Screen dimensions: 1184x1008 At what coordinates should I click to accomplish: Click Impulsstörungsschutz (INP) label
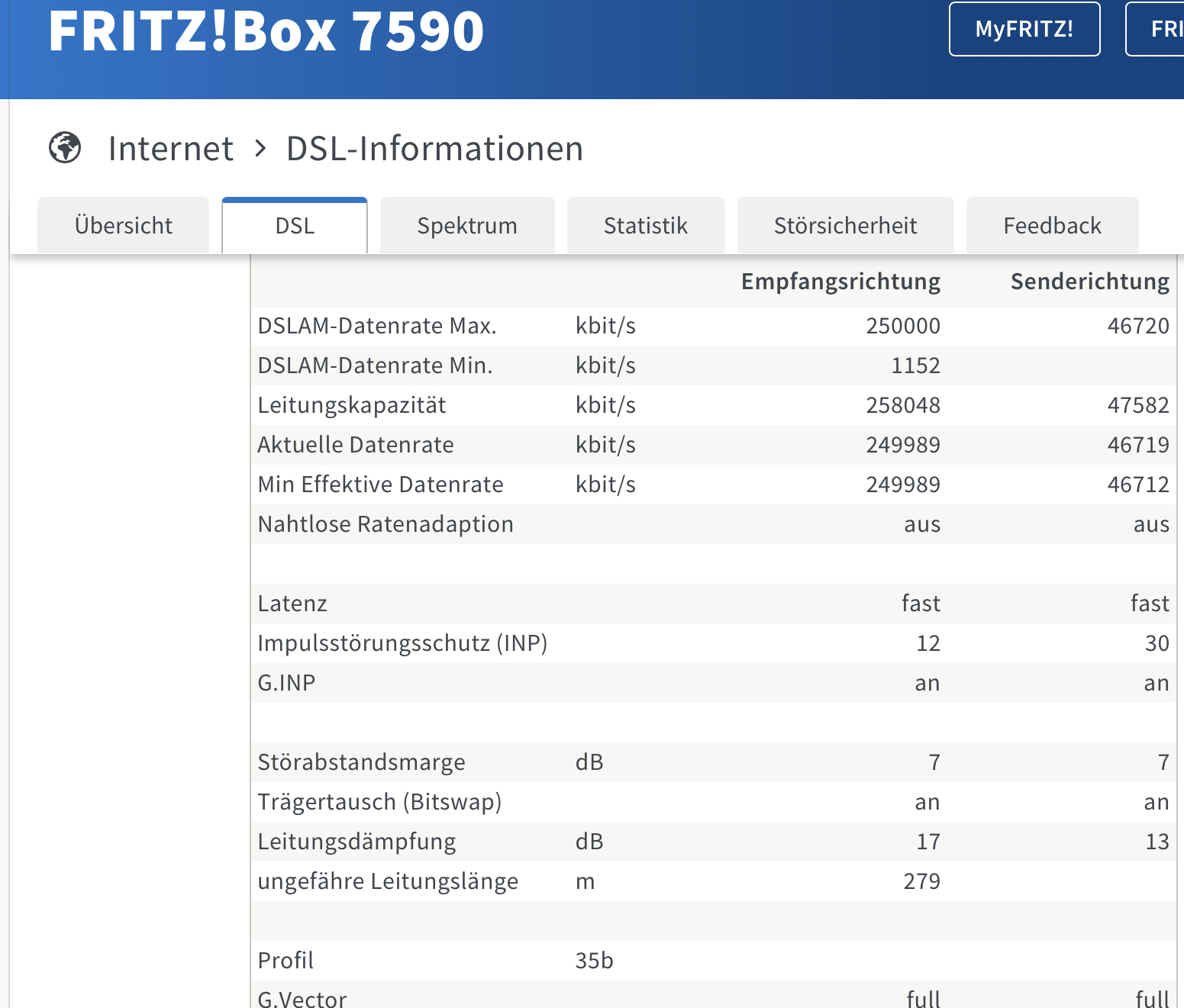[402, 643]
